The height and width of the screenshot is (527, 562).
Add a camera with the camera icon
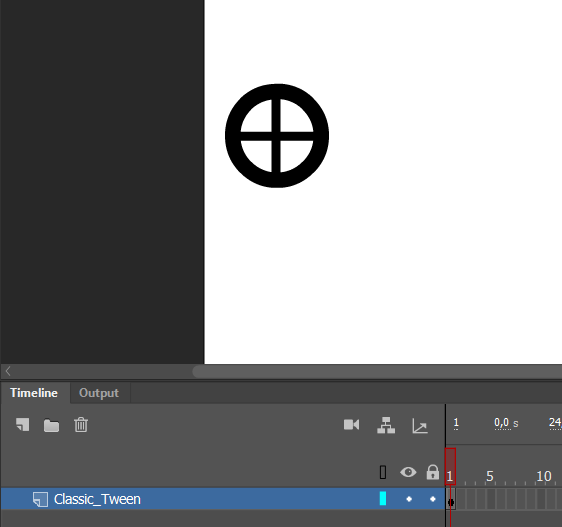click(x=351, y=425)
